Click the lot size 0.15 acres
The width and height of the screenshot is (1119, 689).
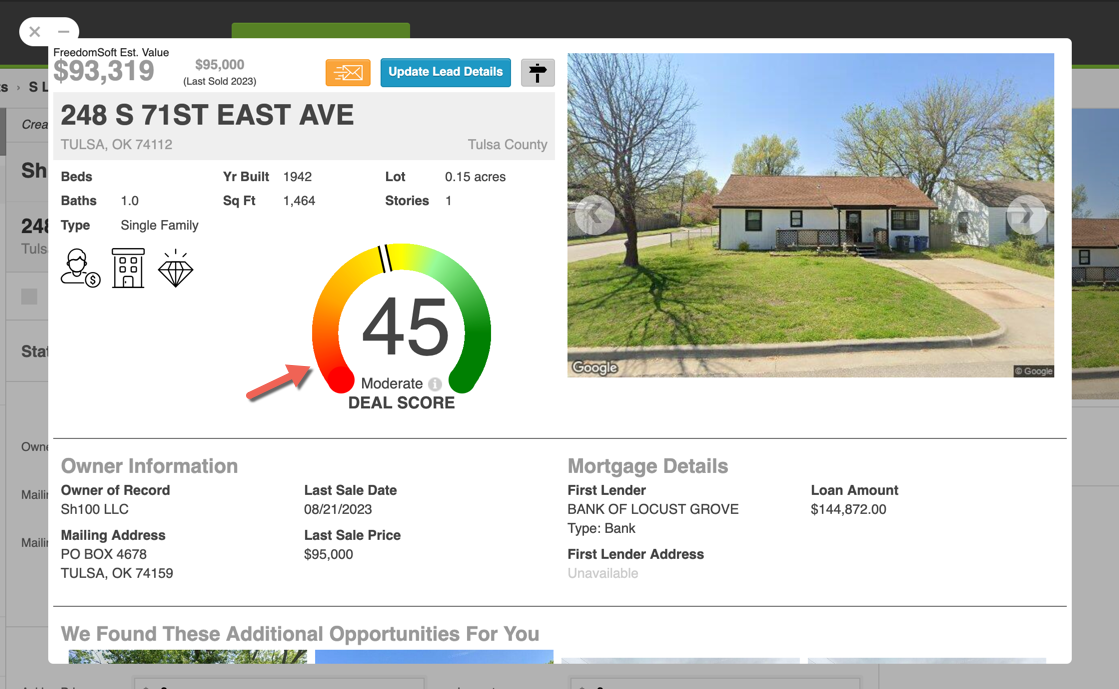pyautogui.click(x=475, y=176)
